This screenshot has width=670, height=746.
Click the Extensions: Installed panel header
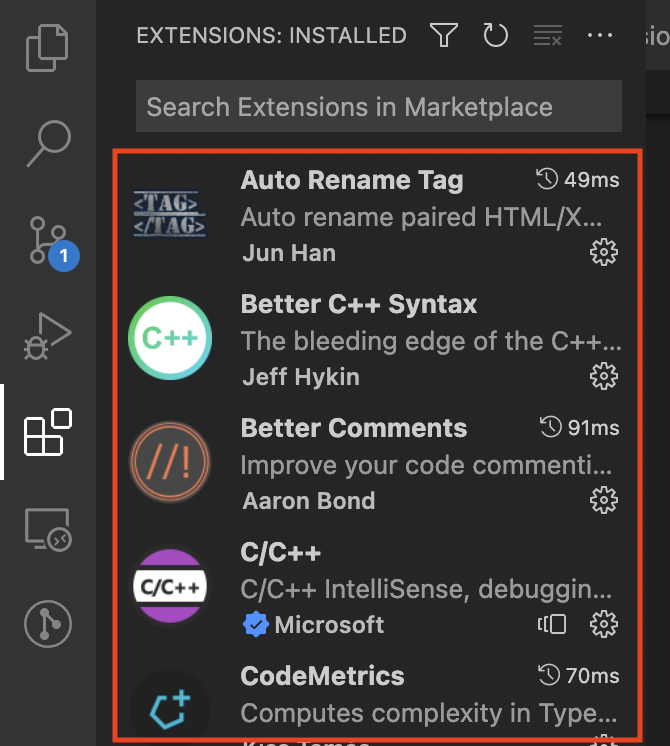(272, 36)
